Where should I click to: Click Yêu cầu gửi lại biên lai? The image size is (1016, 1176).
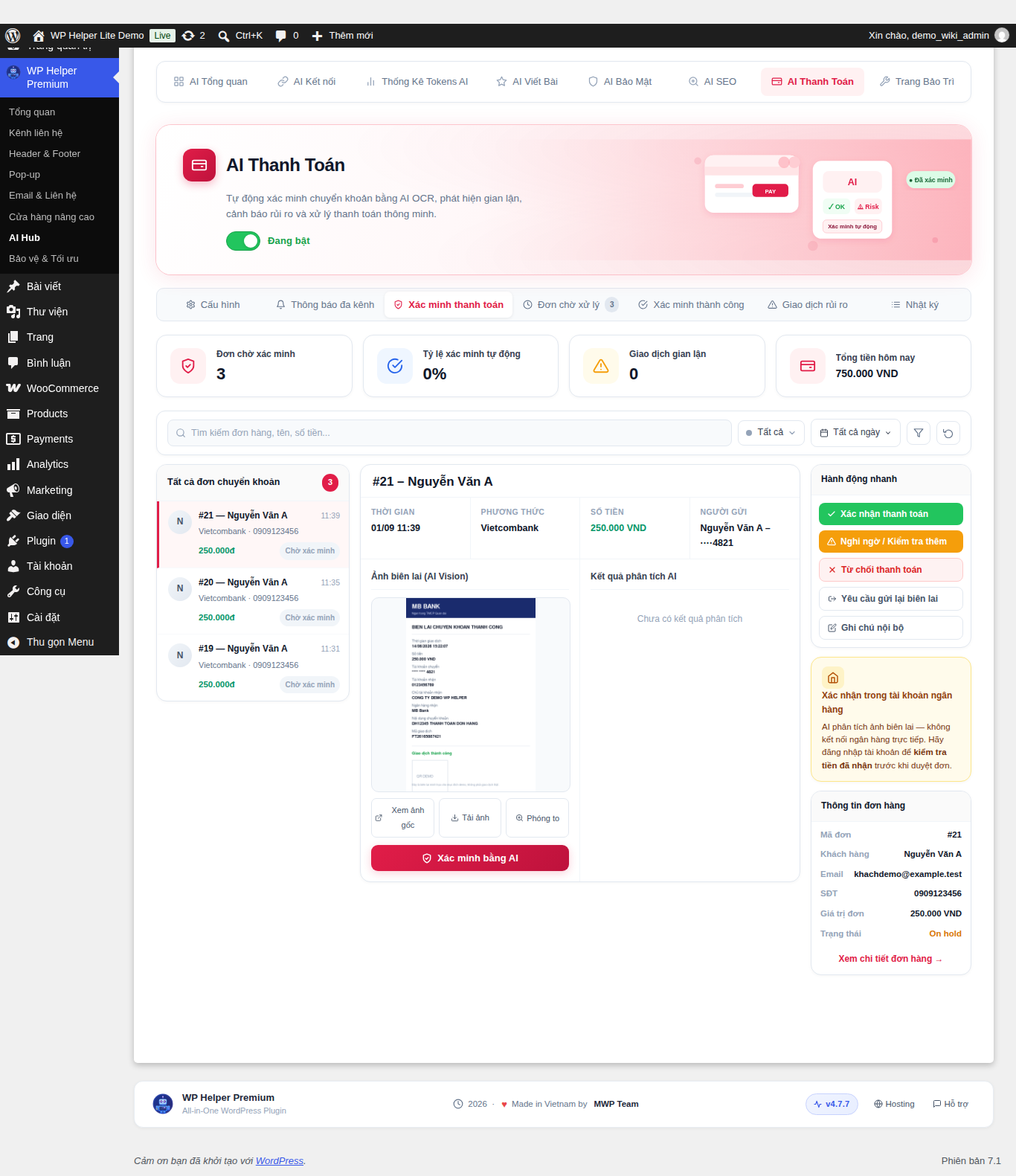(x=891, y=599)
